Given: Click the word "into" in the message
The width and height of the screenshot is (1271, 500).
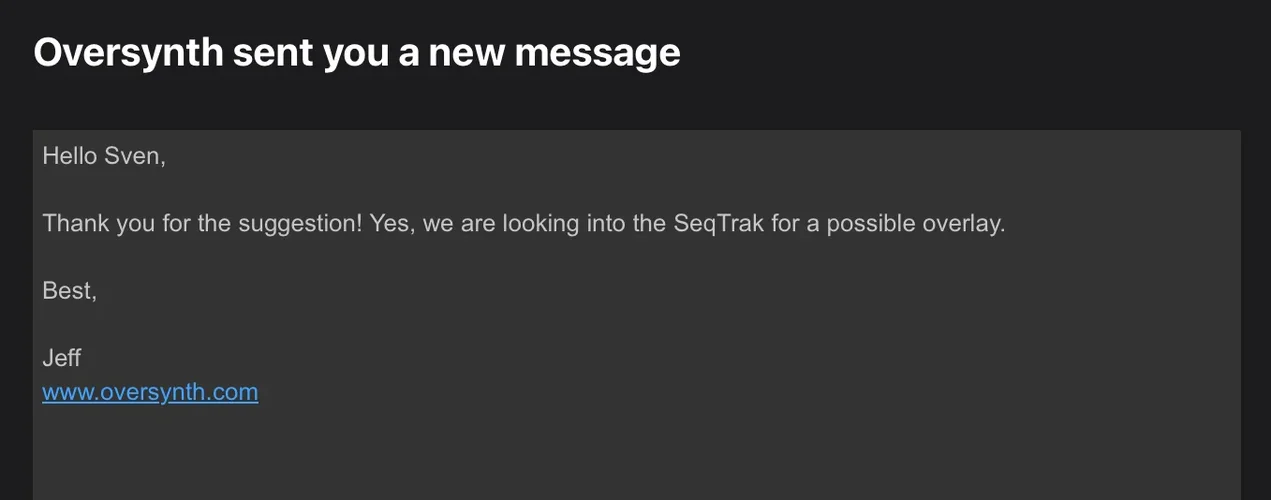Looking at the screenshot, I should pos(603,223).
